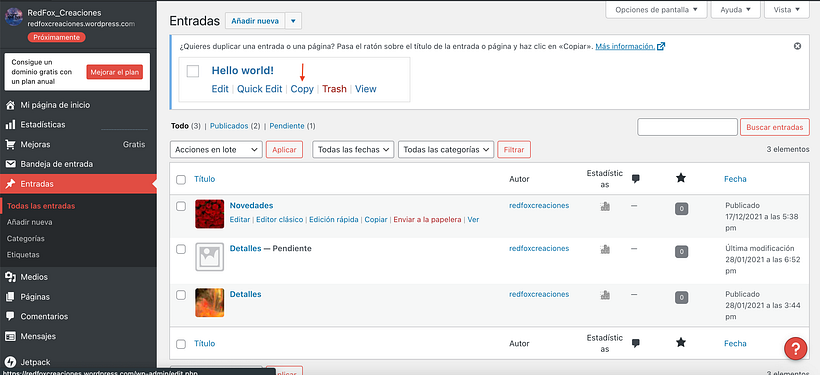Go to Categorías in the Entradas submenu

coord(26,238)
